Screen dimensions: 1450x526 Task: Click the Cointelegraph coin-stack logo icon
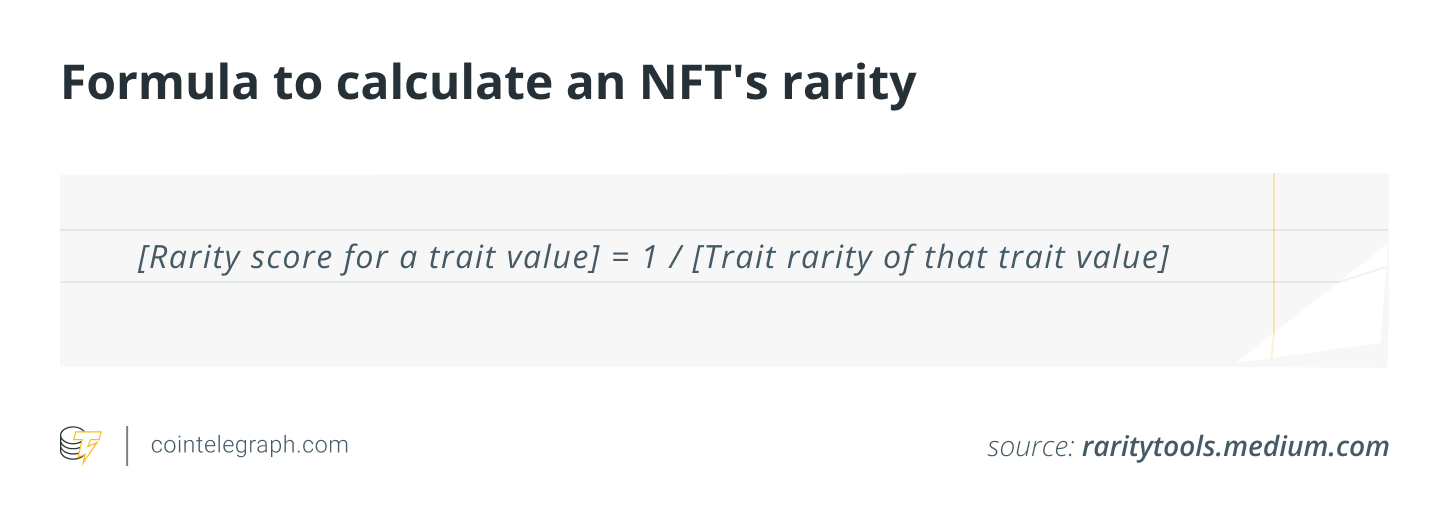(x=80, y=445)
